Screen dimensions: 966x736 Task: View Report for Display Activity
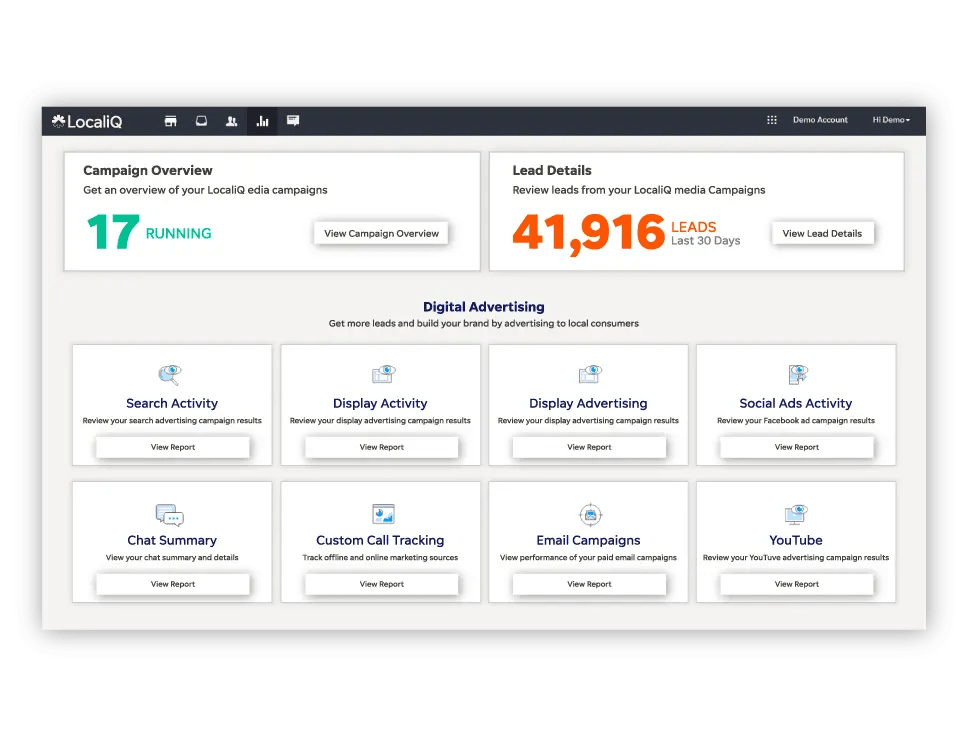pos(381,447)
